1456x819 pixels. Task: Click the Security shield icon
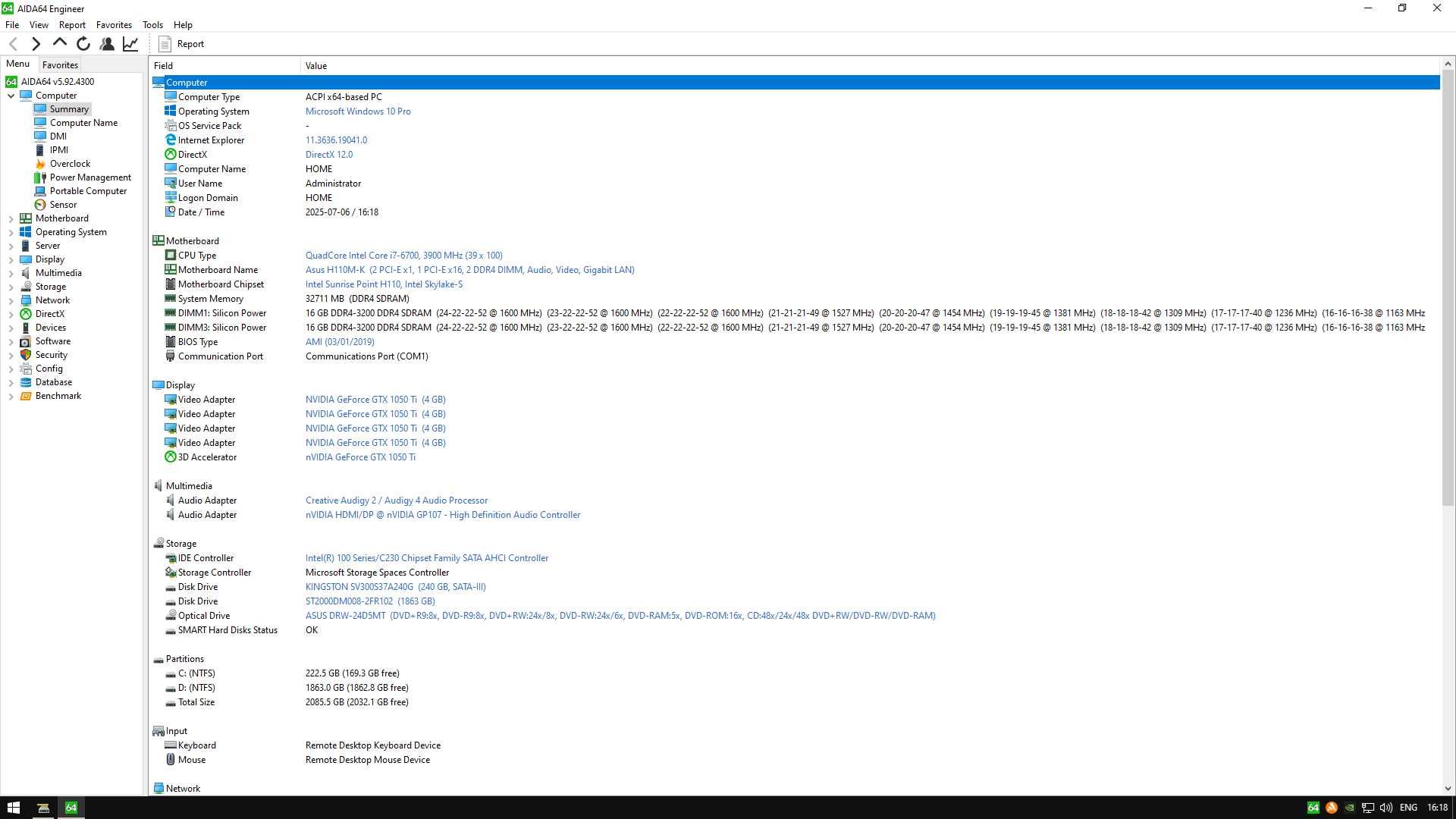tap(26, 355)
